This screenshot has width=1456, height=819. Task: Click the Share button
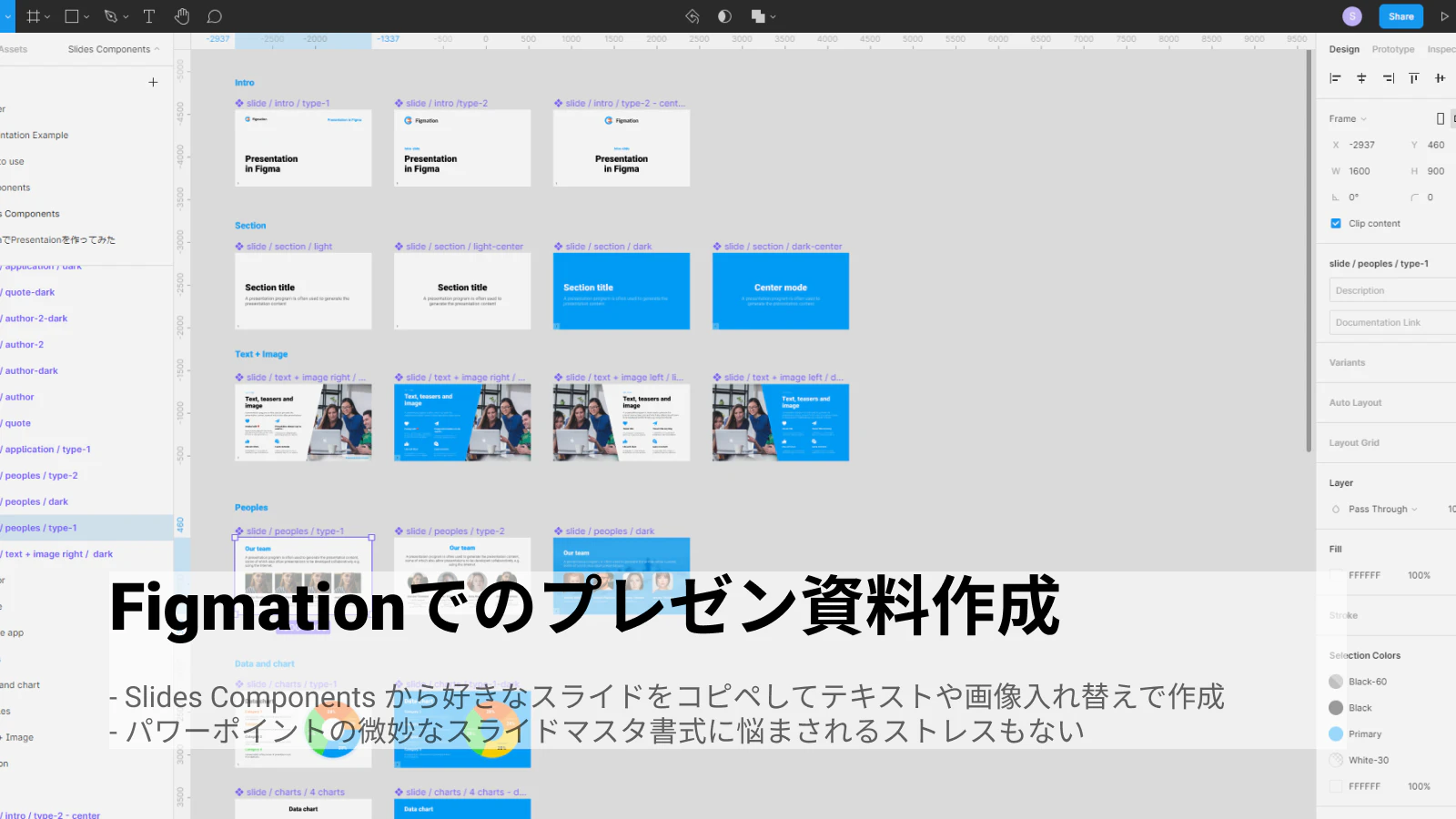click(1400, 16)
